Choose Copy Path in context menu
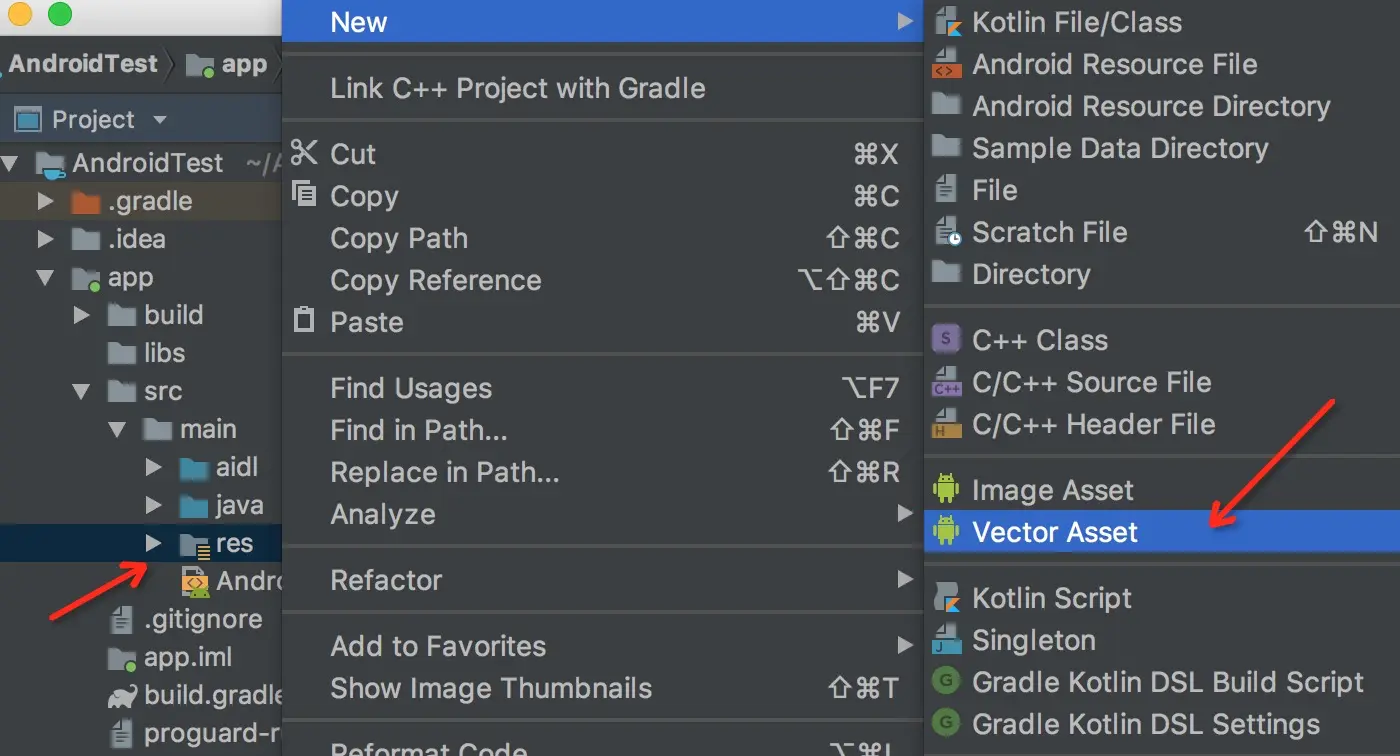 399,238
